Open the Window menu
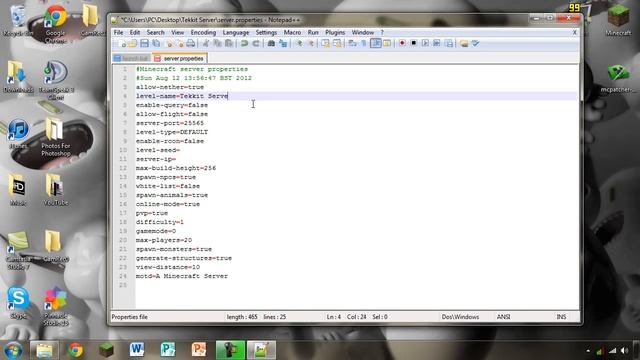 363,32
